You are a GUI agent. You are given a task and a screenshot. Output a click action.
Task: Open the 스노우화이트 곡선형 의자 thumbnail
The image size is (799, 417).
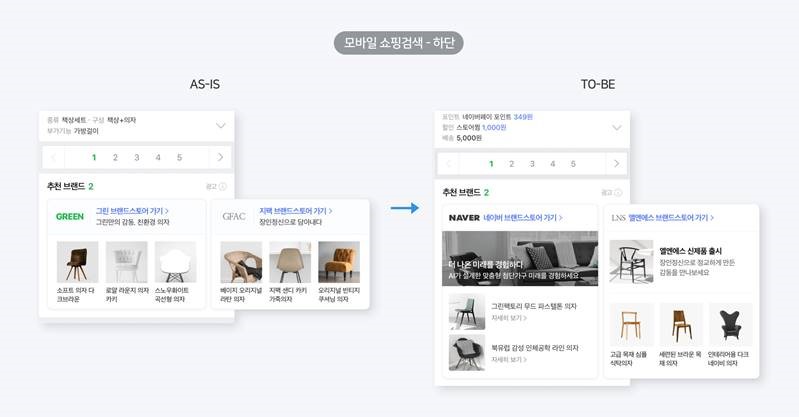coord(175,262)
